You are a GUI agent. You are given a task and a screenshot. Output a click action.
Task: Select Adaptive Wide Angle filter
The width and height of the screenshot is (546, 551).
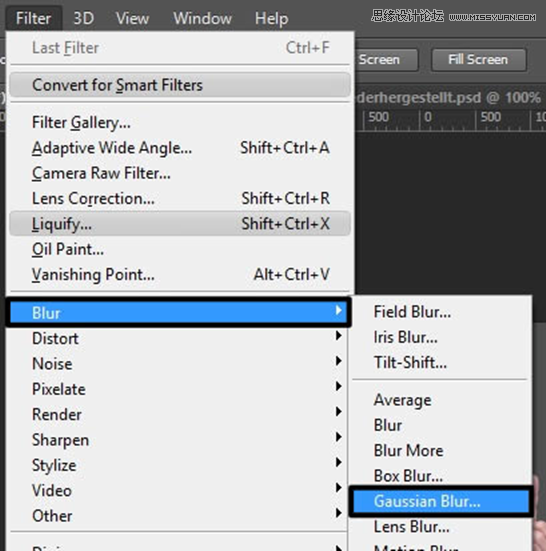[180, 148]
